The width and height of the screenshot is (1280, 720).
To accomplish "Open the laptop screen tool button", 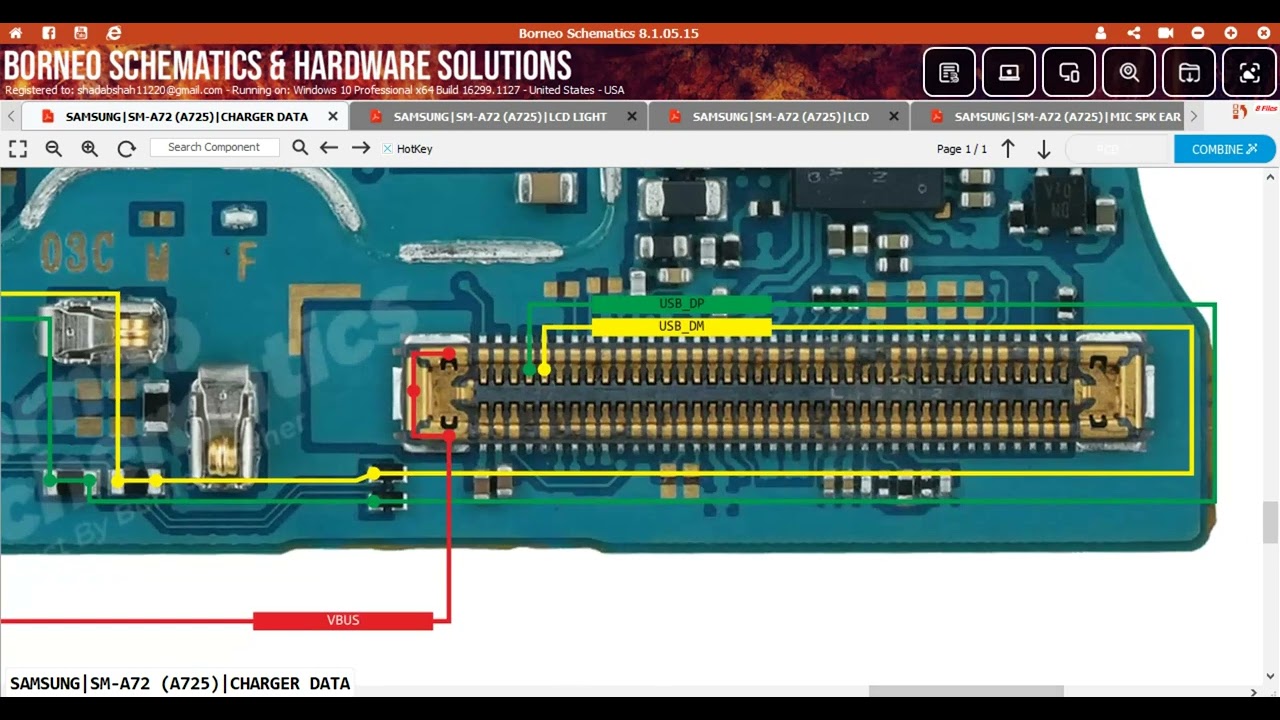I will point(1009,72).
